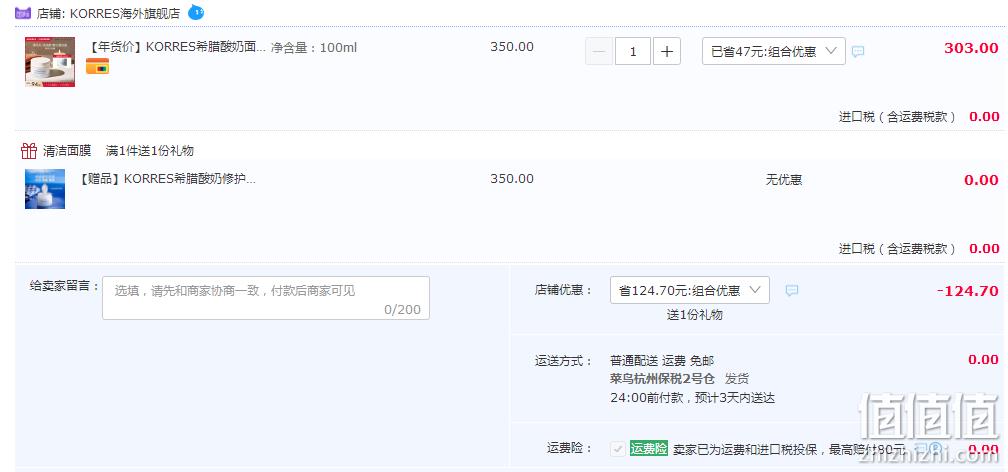Click the gift box icon beside 清洁面膜

click(29, 150)
